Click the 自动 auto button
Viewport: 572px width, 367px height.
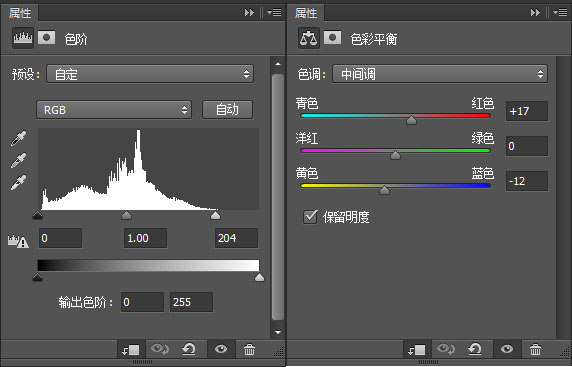click(227, 109)
